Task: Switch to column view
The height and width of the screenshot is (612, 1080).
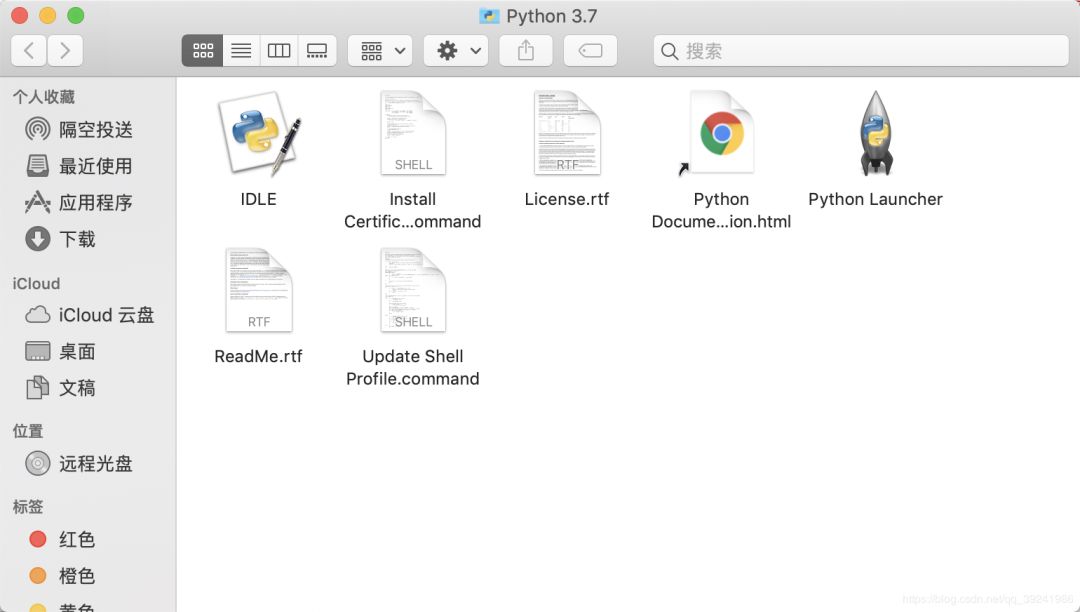Action: coord(279,50)
